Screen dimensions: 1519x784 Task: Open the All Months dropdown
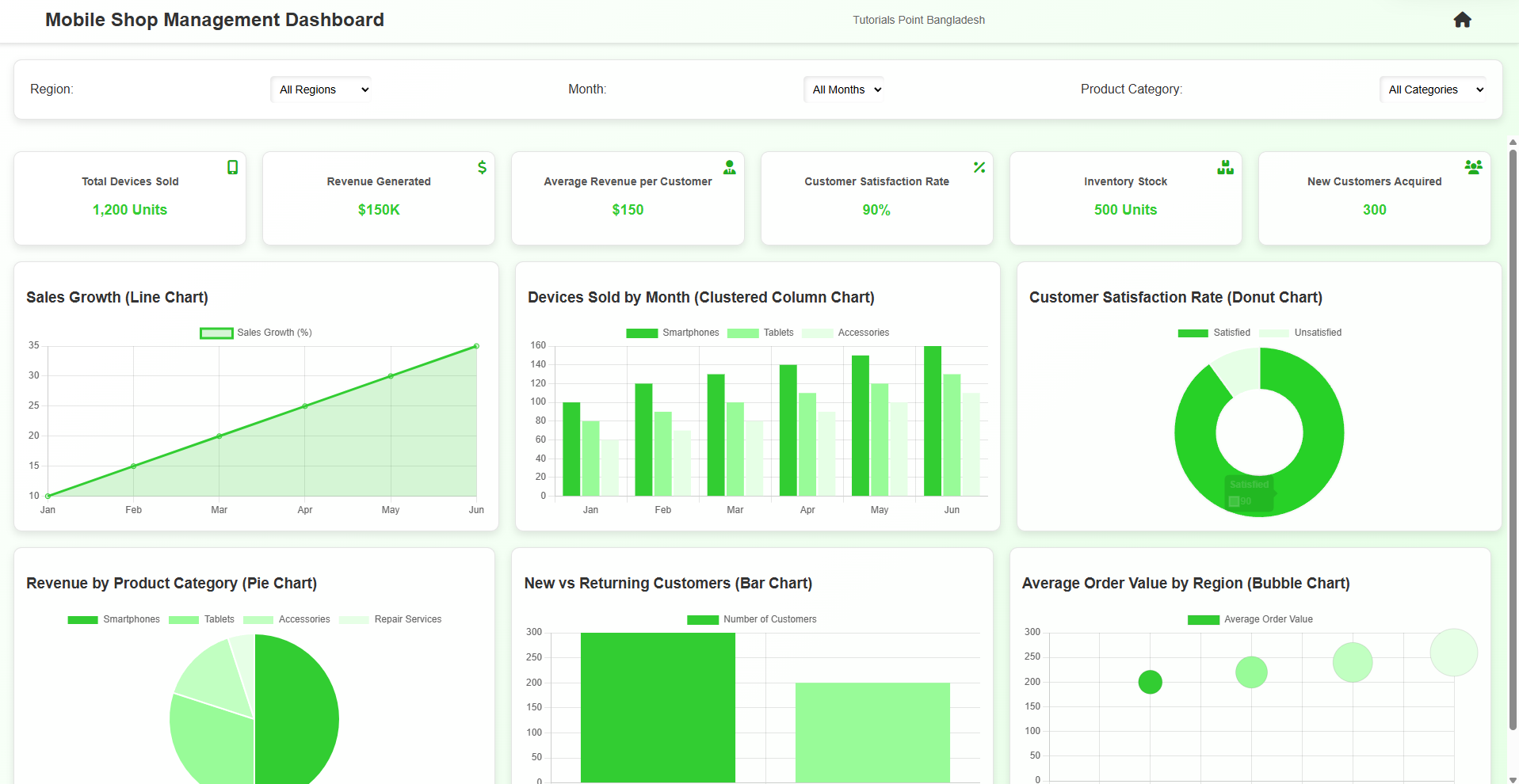pos(845,89)
